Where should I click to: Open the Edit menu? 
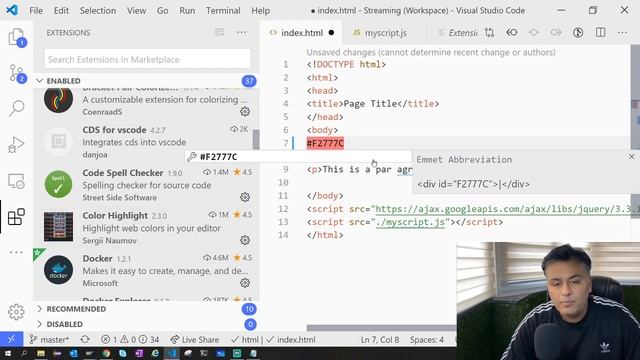pos(61,11)
